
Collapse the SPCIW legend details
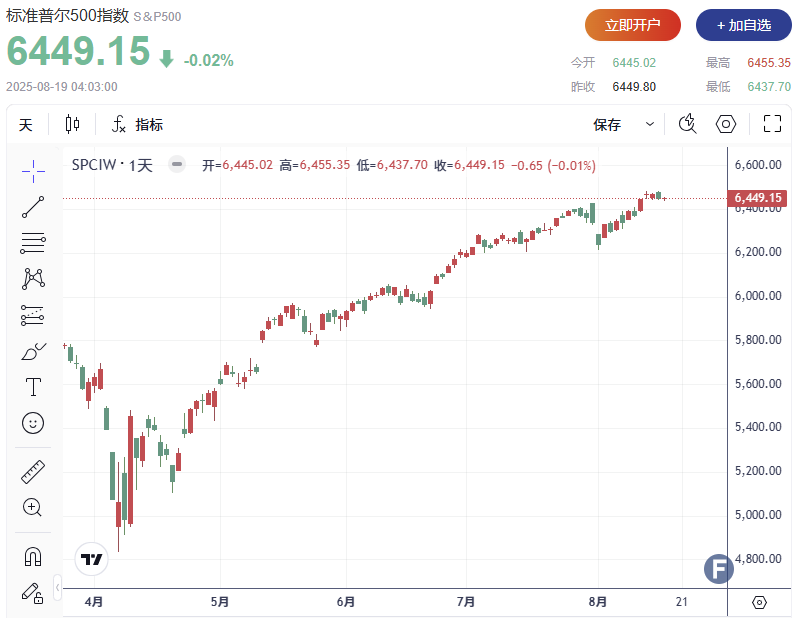[177, 165]
